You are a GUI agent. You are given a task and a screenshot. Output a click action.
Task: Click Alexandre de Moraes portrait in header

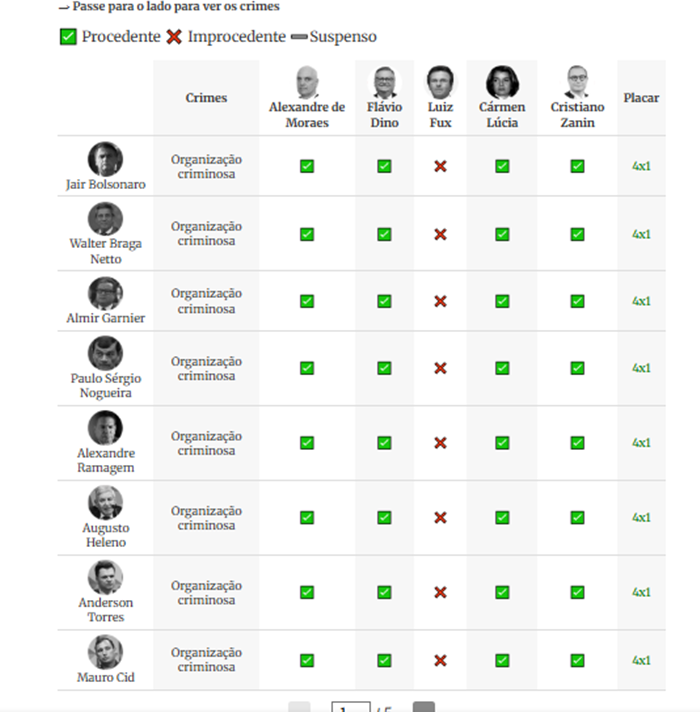coord(307,82)
